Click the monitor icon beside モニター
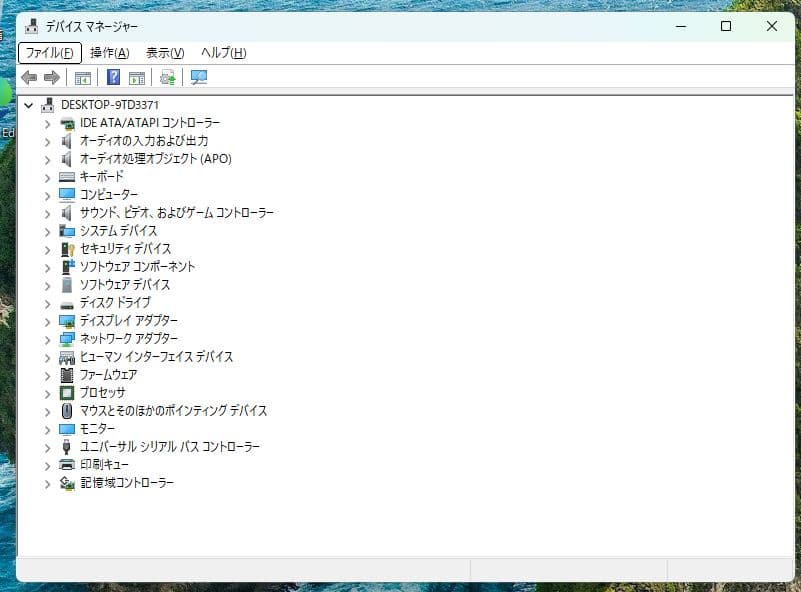 66,429
